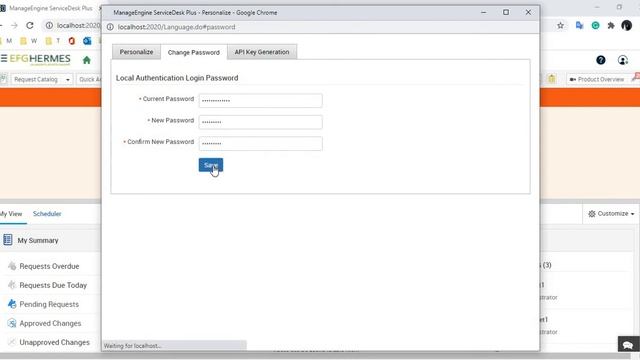Open the Chrome profile avatar
This screenshot has width=640, height=360.
tap(627, 25)
